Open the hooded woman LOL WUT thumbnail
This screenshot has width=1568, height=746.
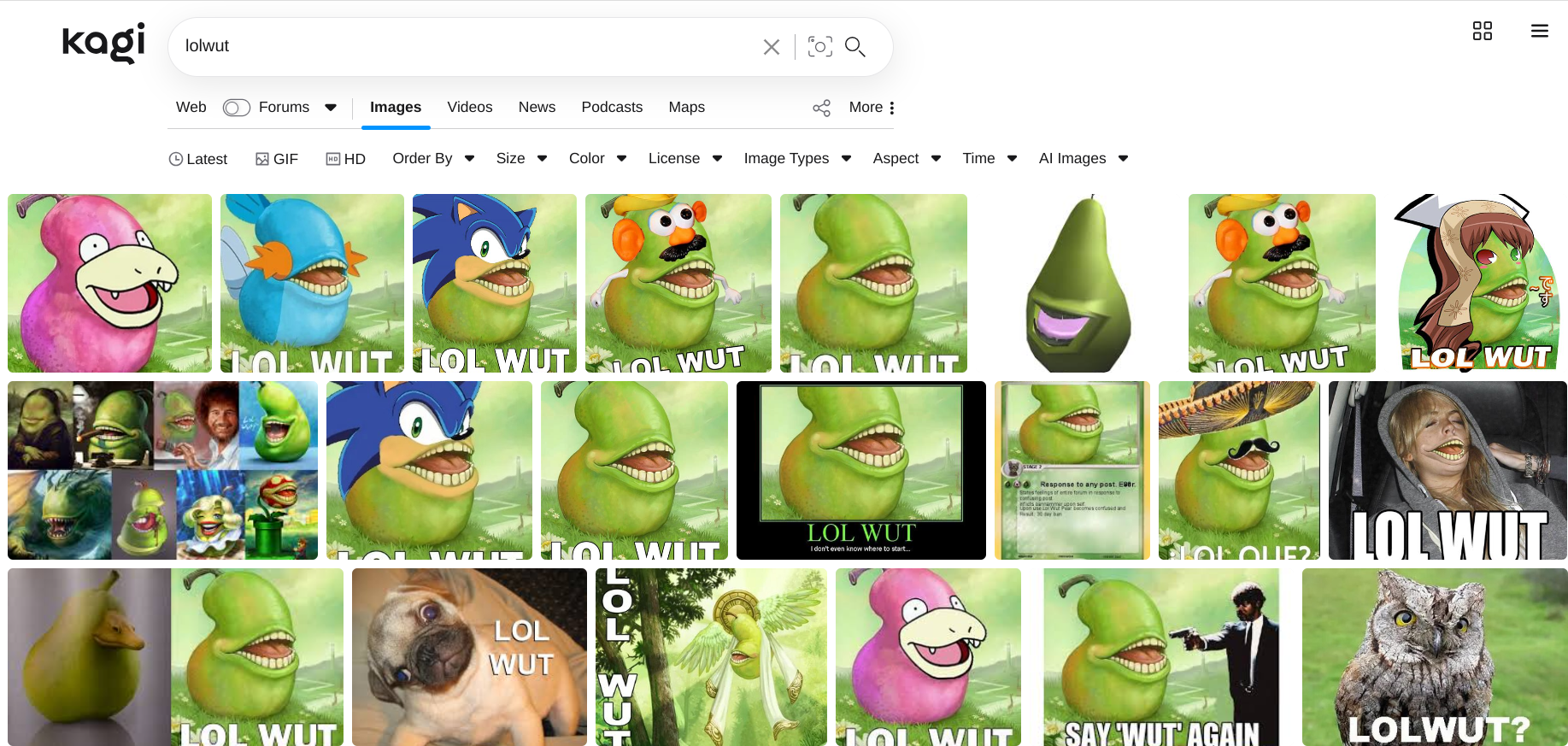click(x=1448, y=470)
